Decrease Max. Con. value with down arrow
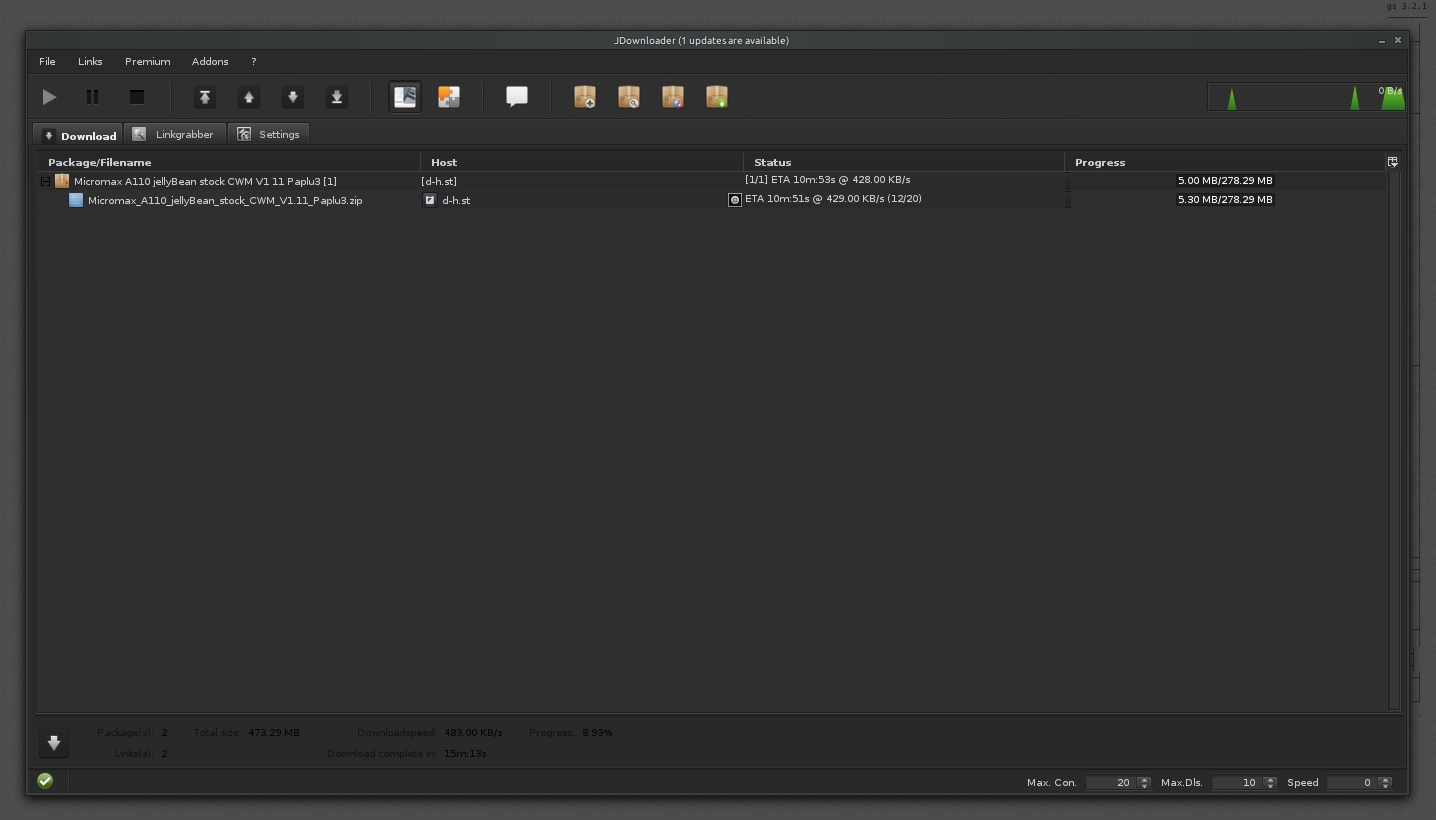1436x820 pixels. point(1144,786)
